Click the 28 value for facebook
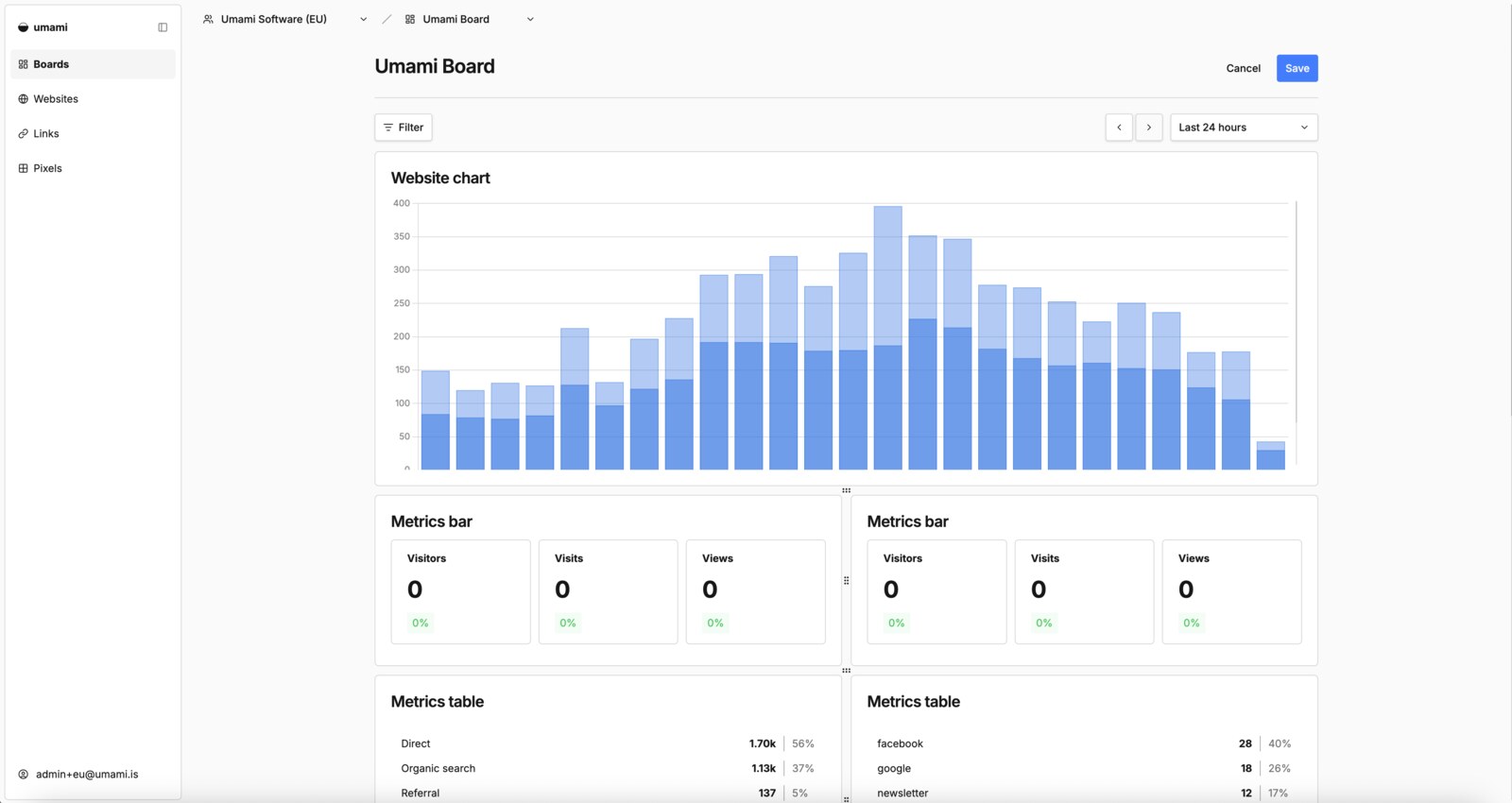Viewport: 1512px width, 803px height. click(x=1246, y=744)
